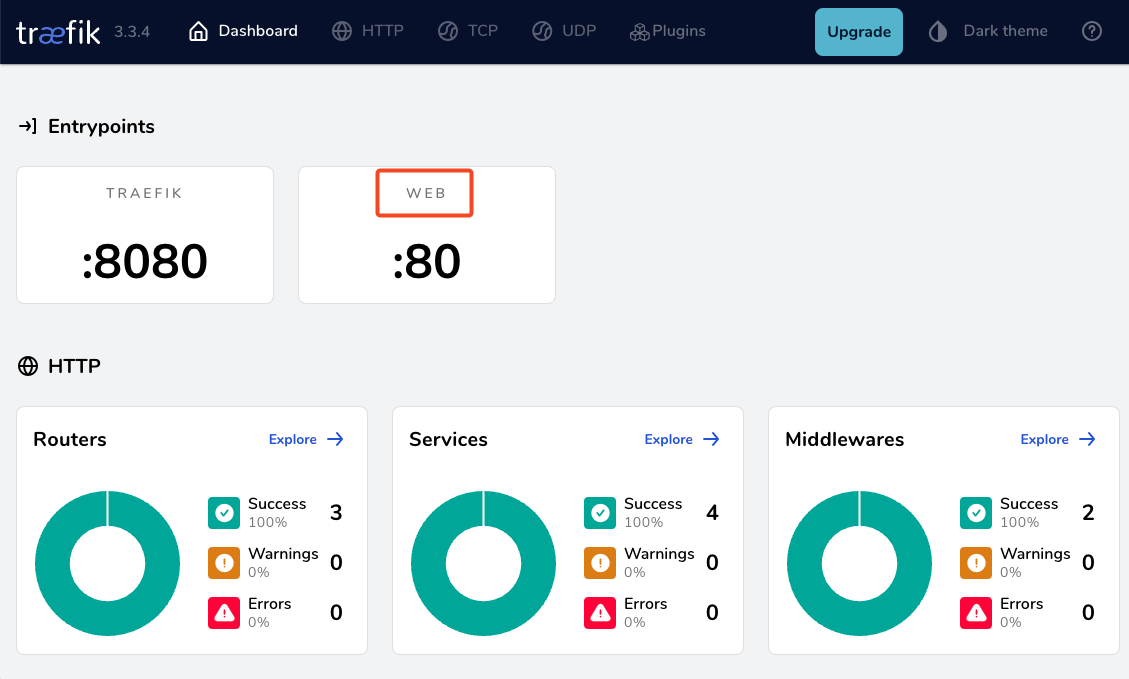The width and height of the screenshot is (1129, 679).
Task: Toggle Dark theme
Action: click(x=987, y=31)
